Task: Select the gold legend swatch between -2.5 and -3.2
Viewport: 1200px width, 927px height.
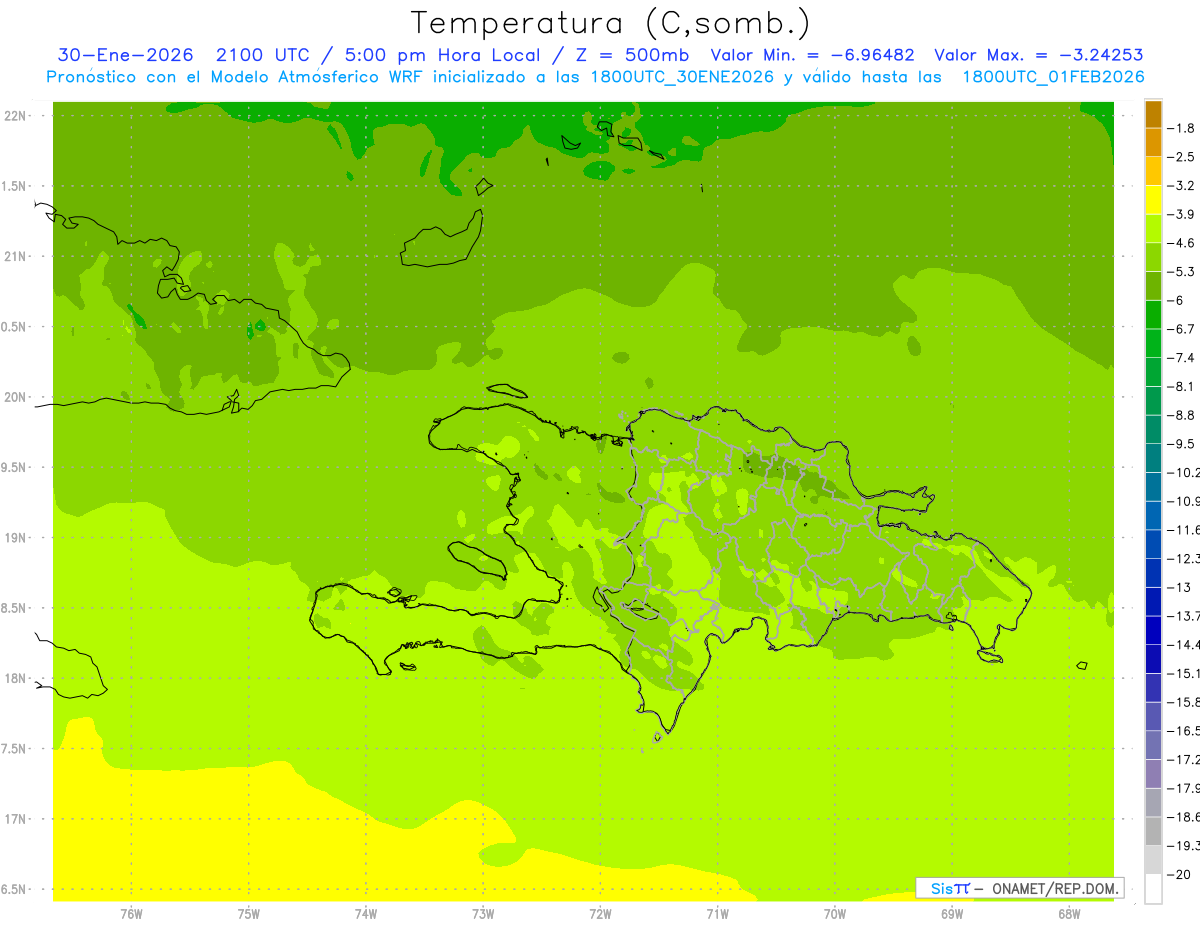Action: pyautogui.click(x=1153, y=172)
